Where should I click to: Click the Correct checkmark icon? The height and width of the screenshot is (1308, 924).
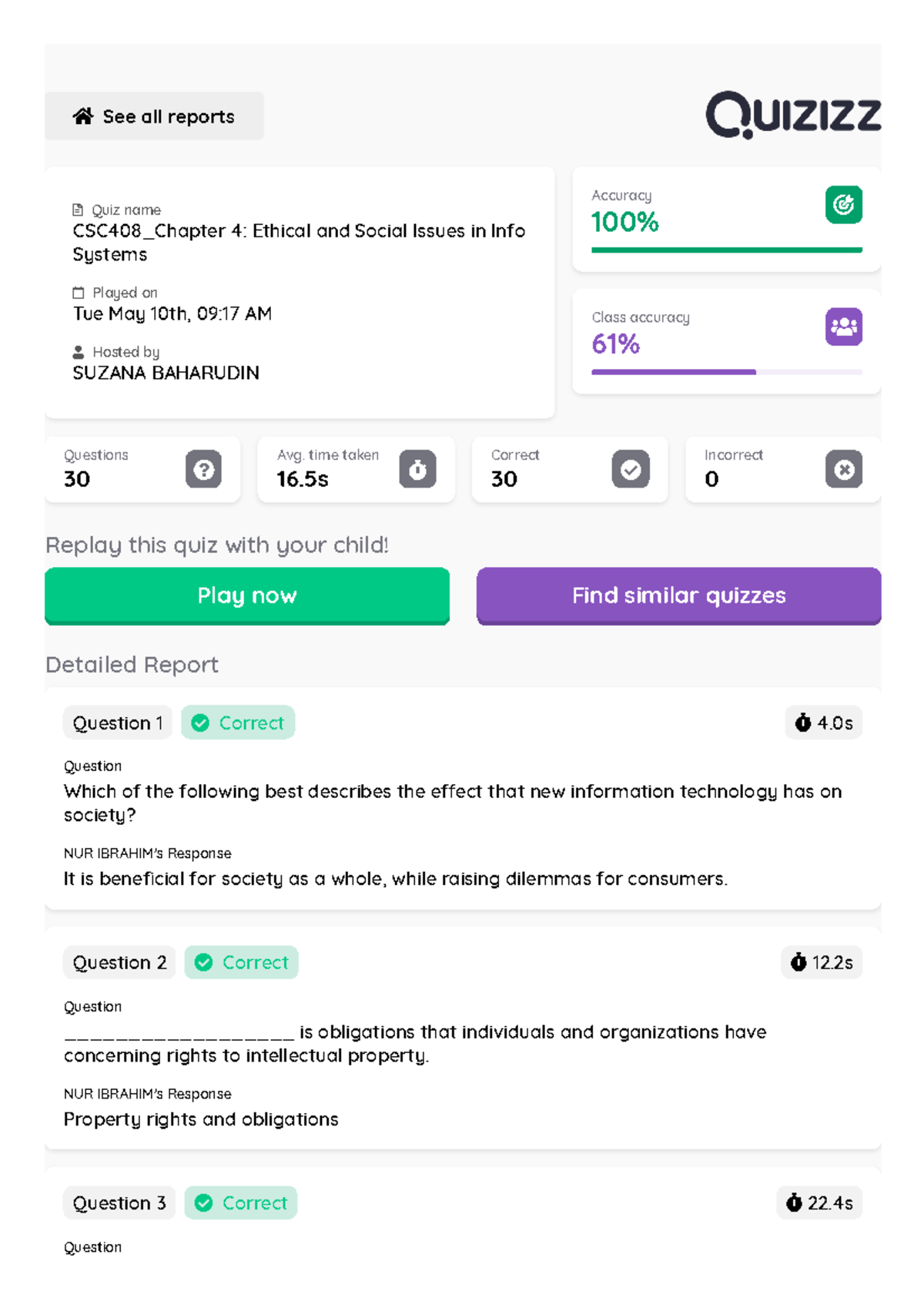click(630, 470)
